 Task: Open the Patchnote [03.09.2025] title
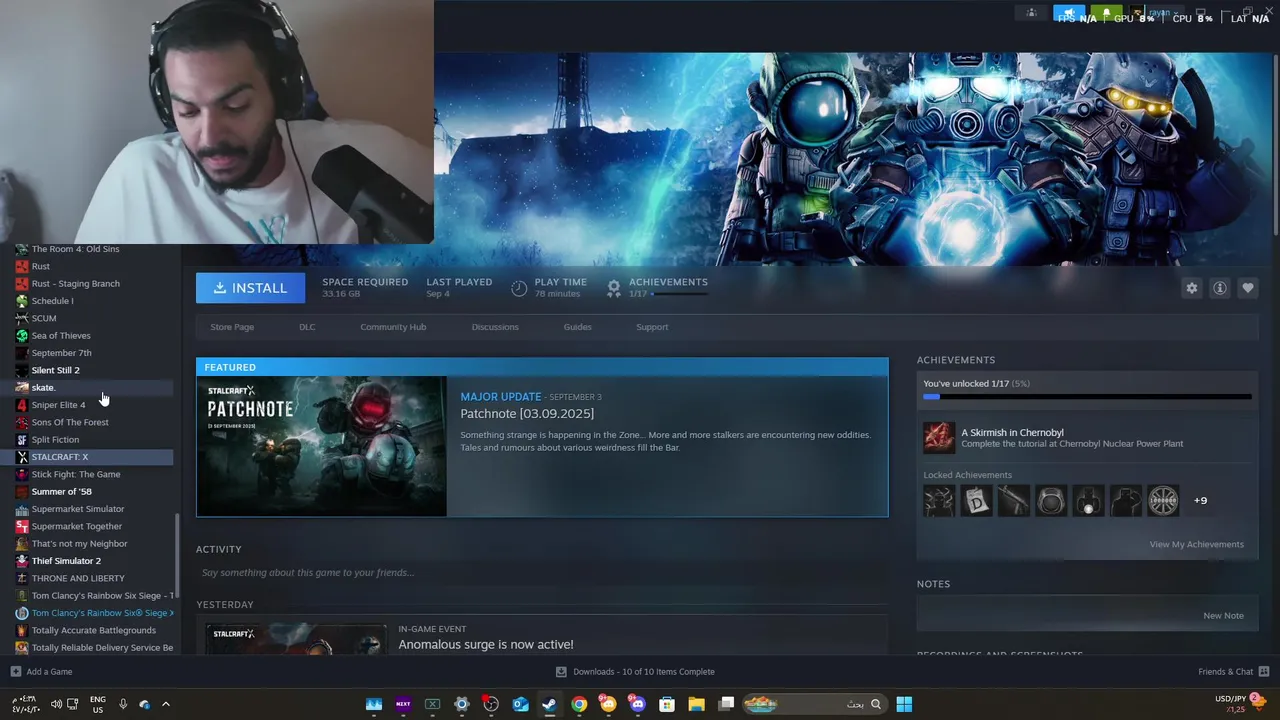pos(527,413)
